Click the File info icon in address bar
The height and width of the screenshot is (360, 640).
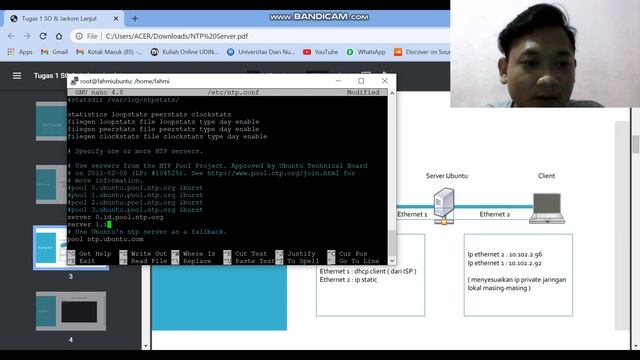coord(79,36)
